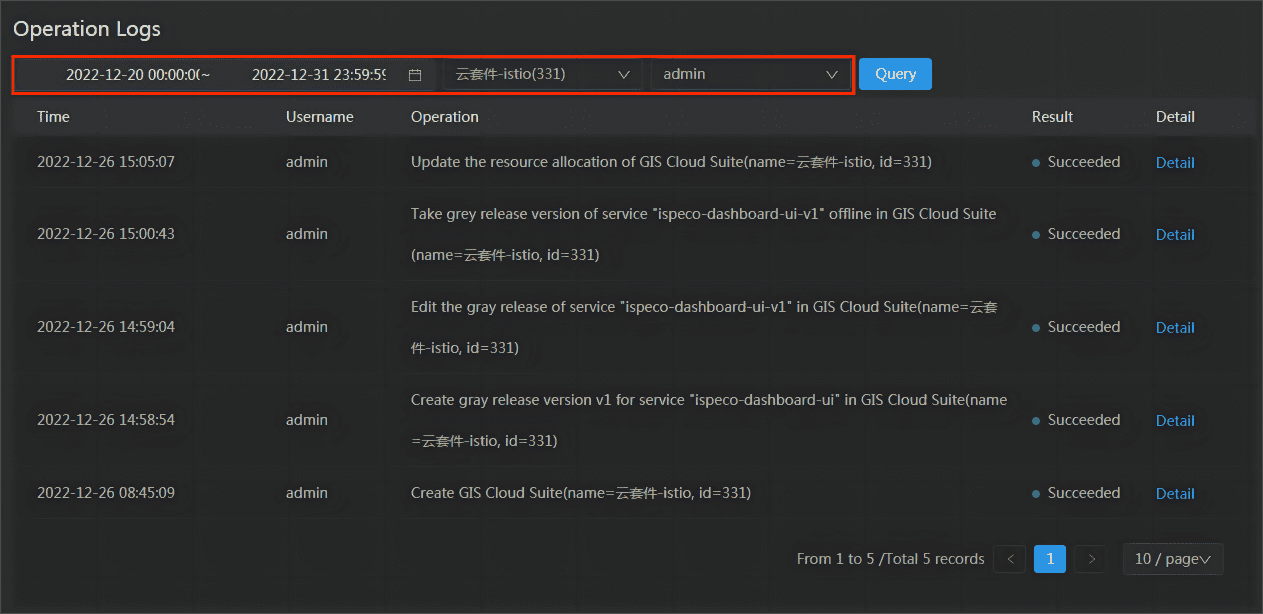
Task: Click the 'Create gray release version v1' operation text
Action: (x=709, y=420)
